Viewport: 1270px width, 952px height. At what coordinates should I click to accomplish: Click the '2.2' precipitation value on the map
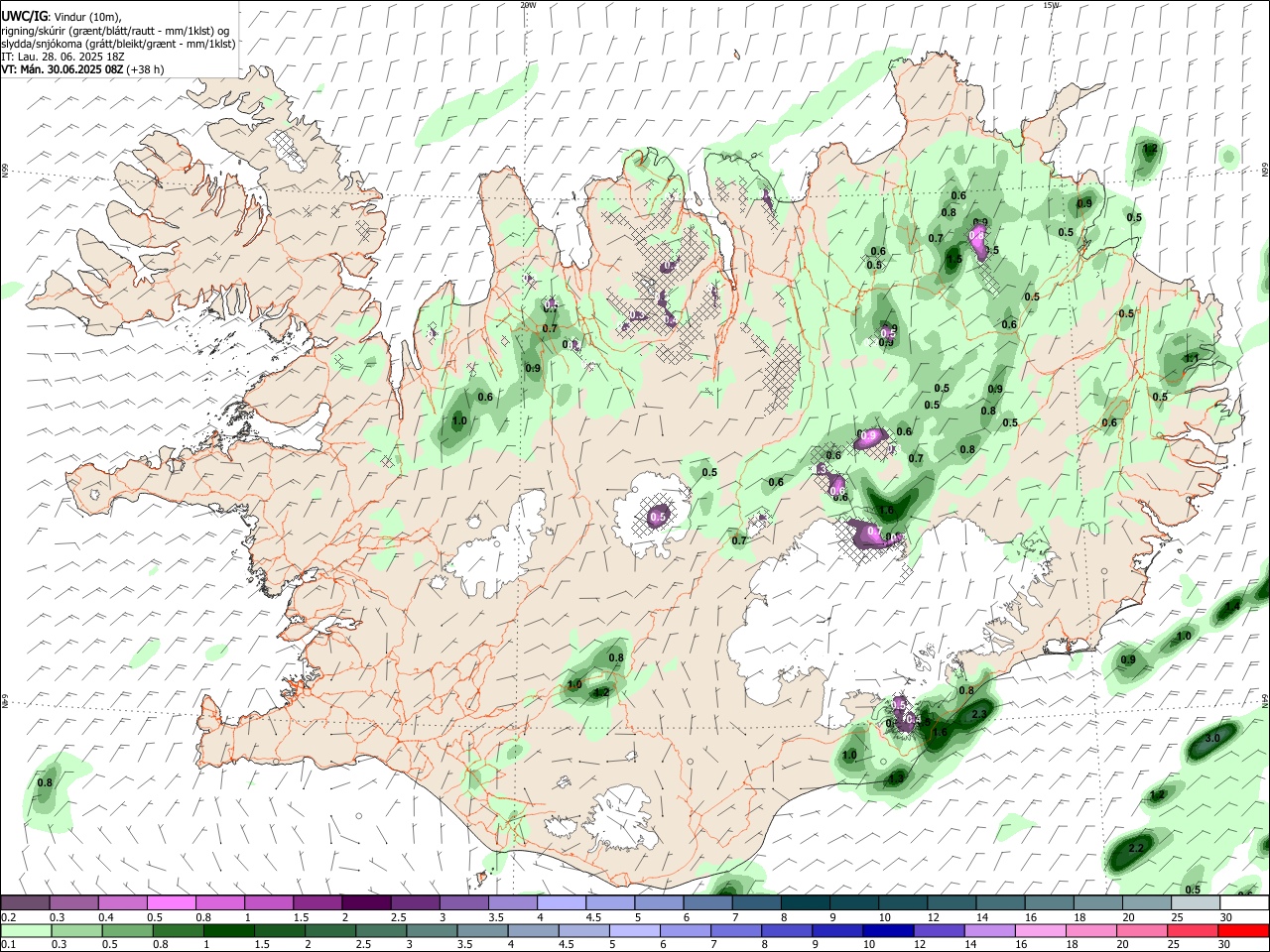point(1137,848)
